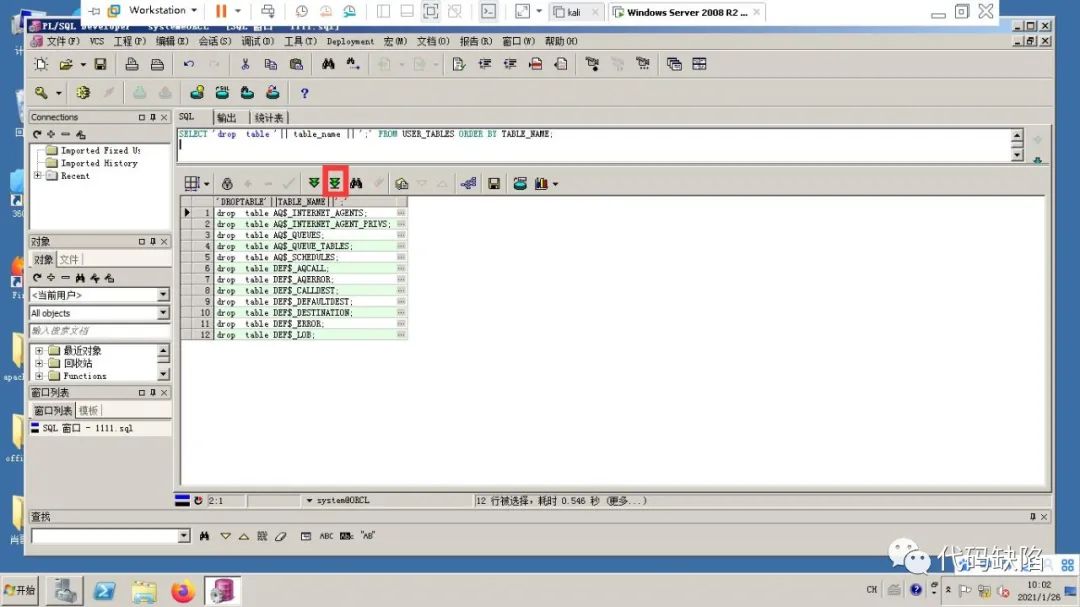Viewport: 1080px width, 607px height.
Task: Click the object search text input field
Action: pos(98,331)
